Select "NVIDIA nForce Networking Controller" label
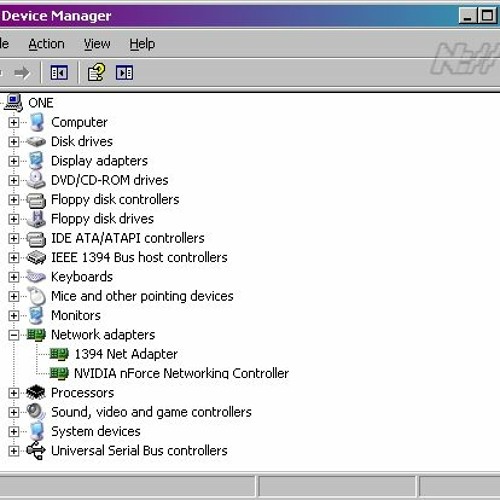 click(x=181, y=373)
